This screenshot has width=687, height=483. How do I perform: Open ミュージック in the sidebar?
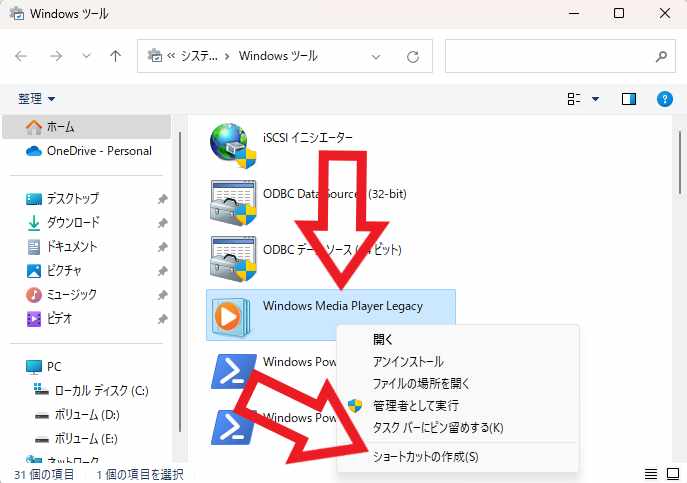point(71,295)
